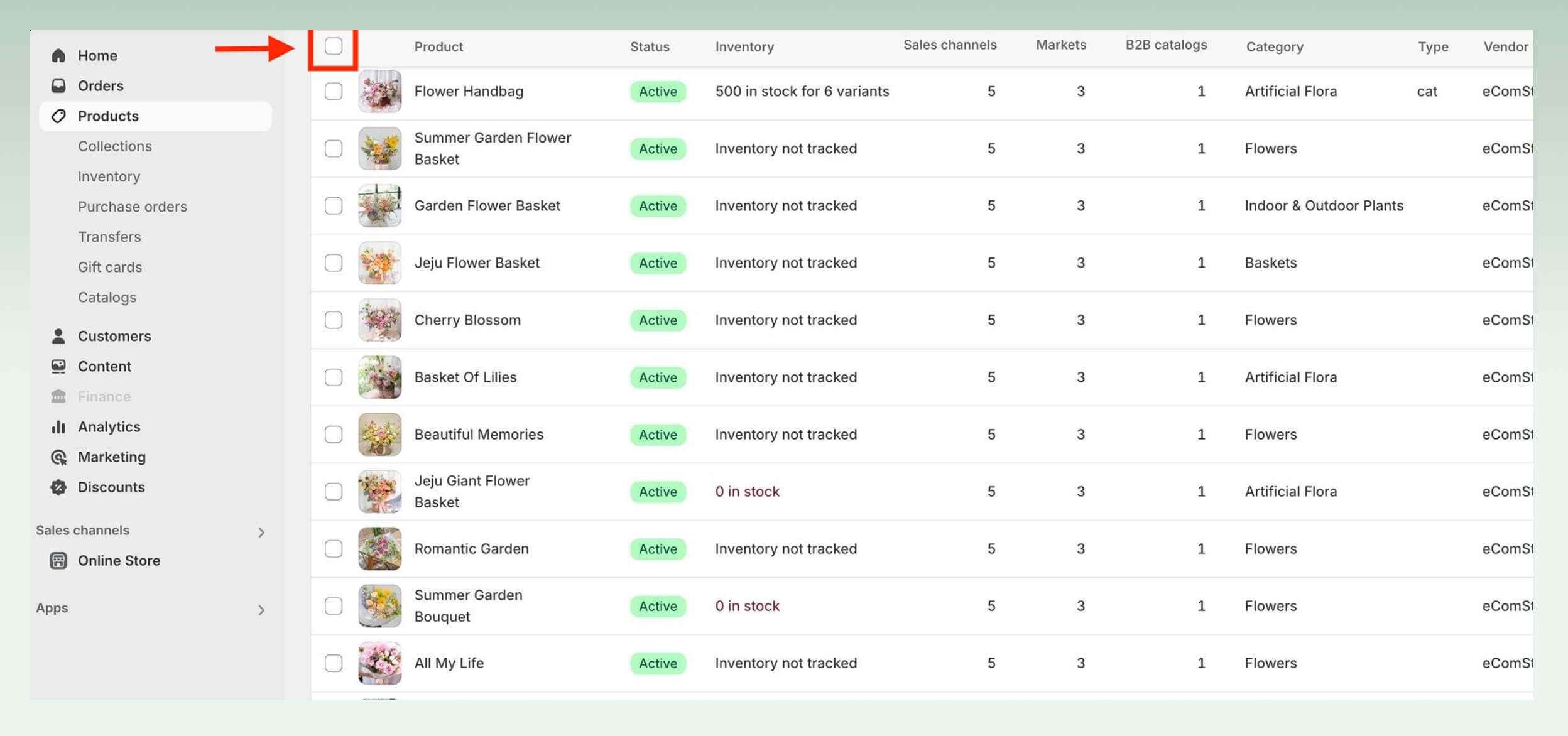Open the All My Life product
Screen dimensions: 1568x736
pos(449,663)
